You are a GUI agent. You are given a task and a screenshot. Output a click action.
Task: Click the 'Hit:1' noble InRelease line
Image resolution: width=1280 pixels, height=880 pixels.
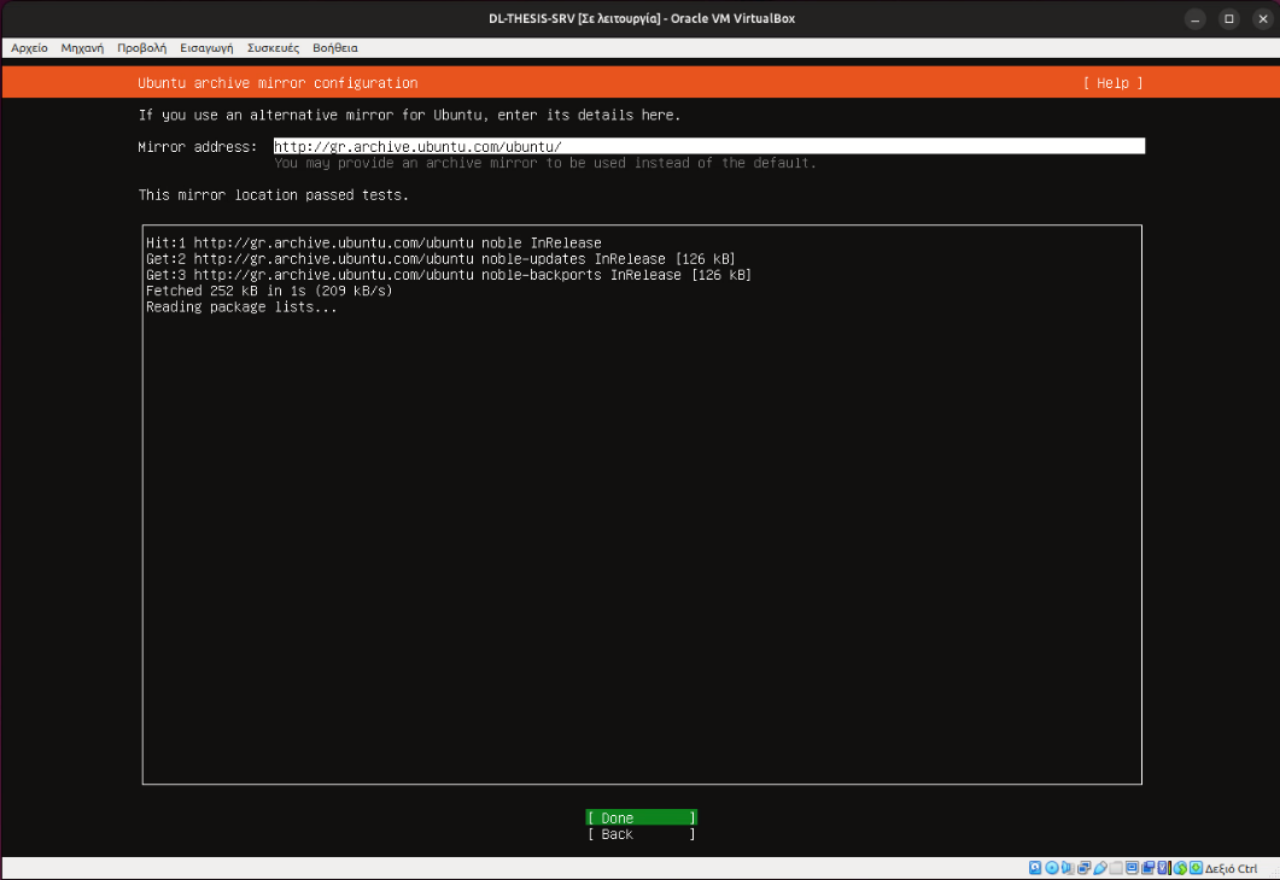[374, 243]
